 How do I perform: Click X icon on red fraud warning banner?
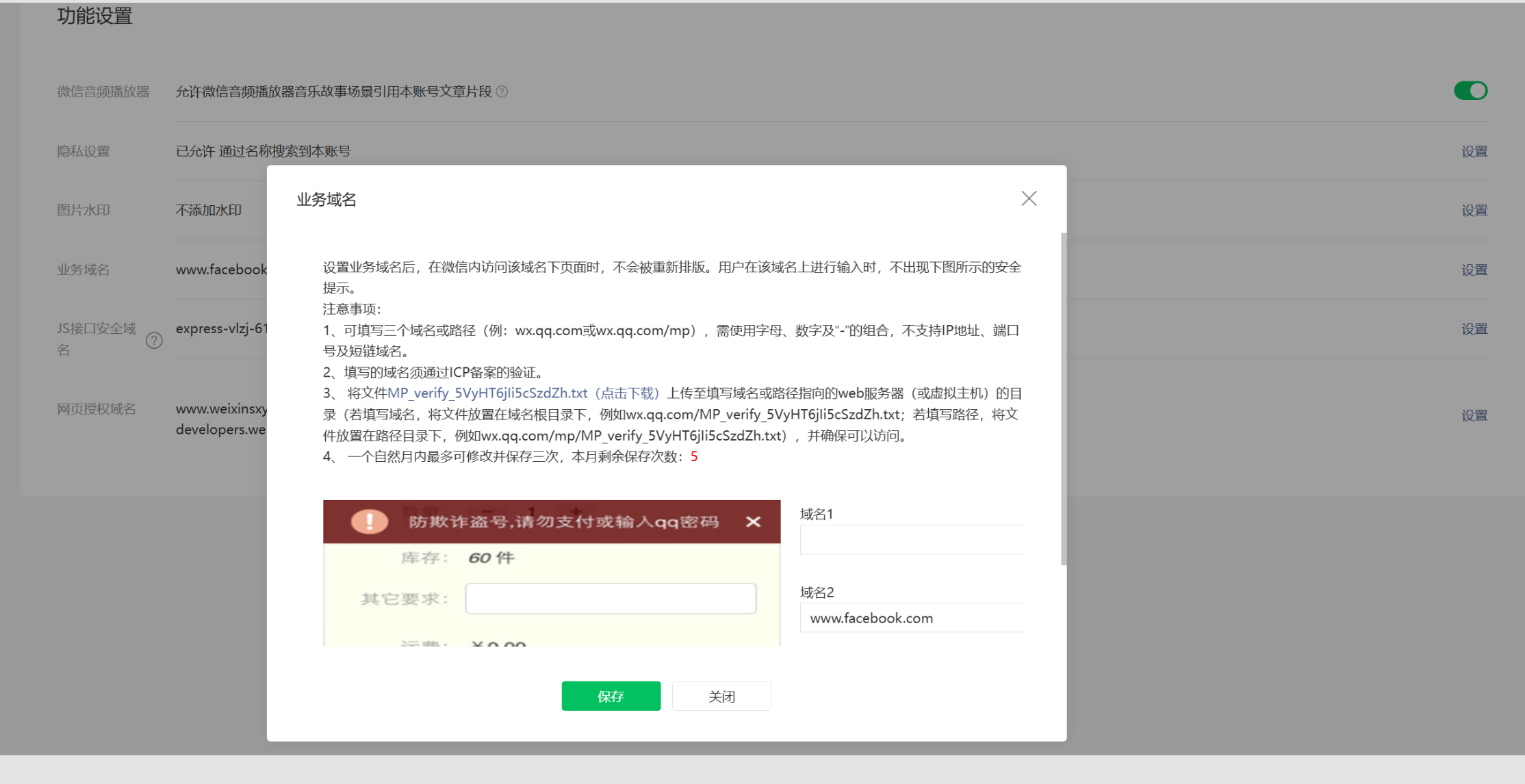pos(753,522)
